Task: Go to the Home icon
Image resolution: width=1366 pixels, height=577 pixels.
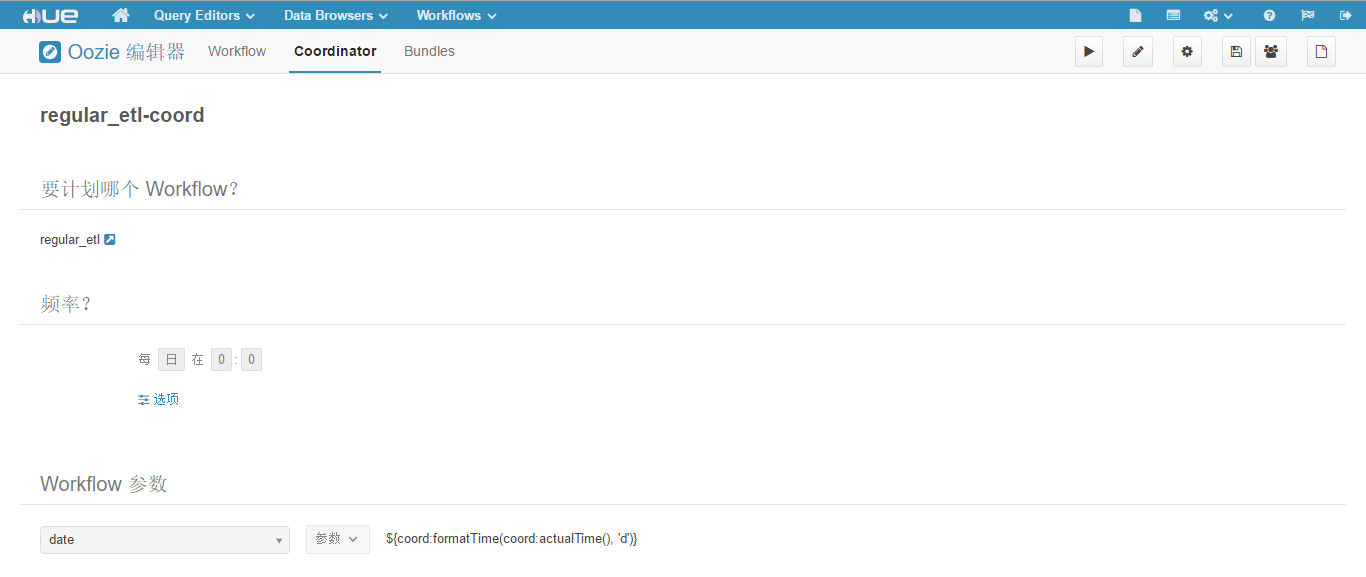Action: (x=121, y=15)
